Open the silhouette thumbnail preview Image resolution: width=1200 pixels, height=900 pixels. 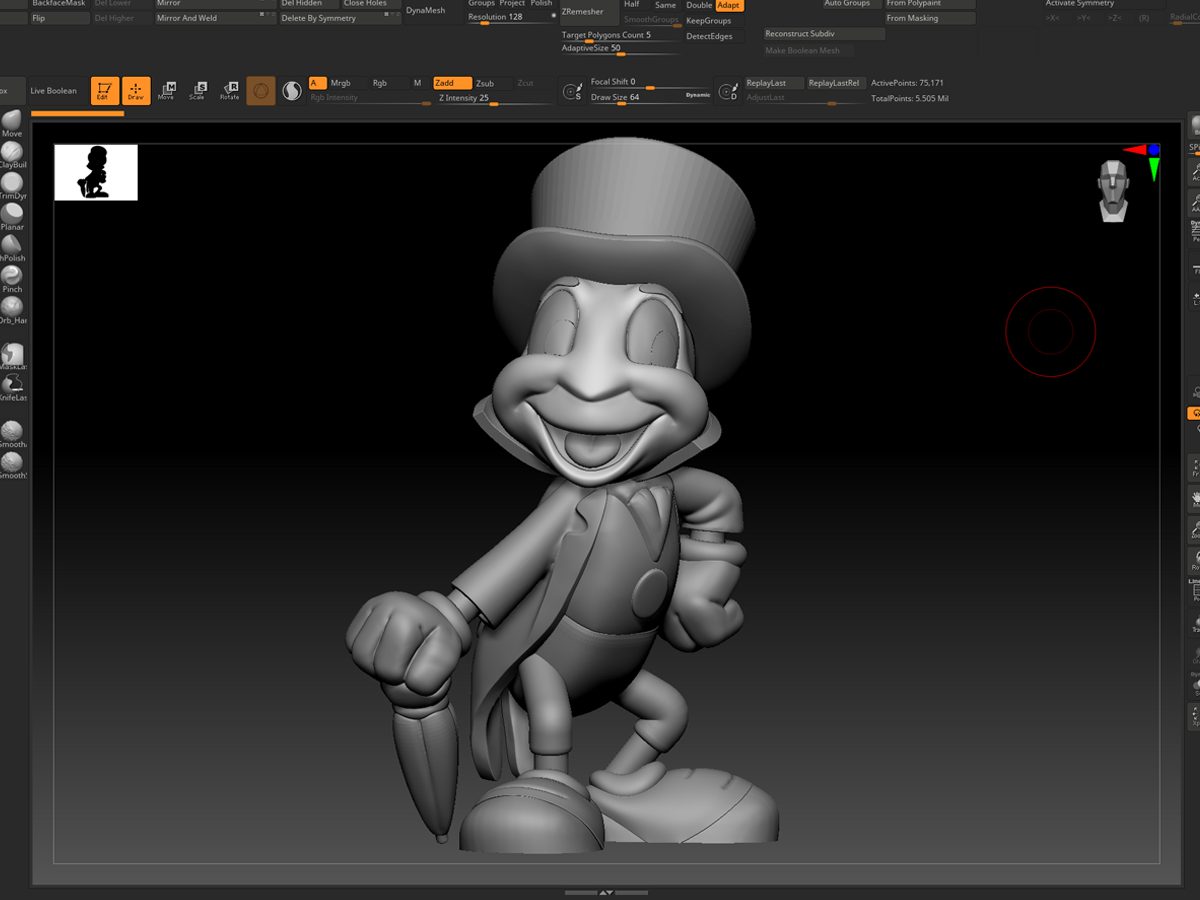[96, 172]
